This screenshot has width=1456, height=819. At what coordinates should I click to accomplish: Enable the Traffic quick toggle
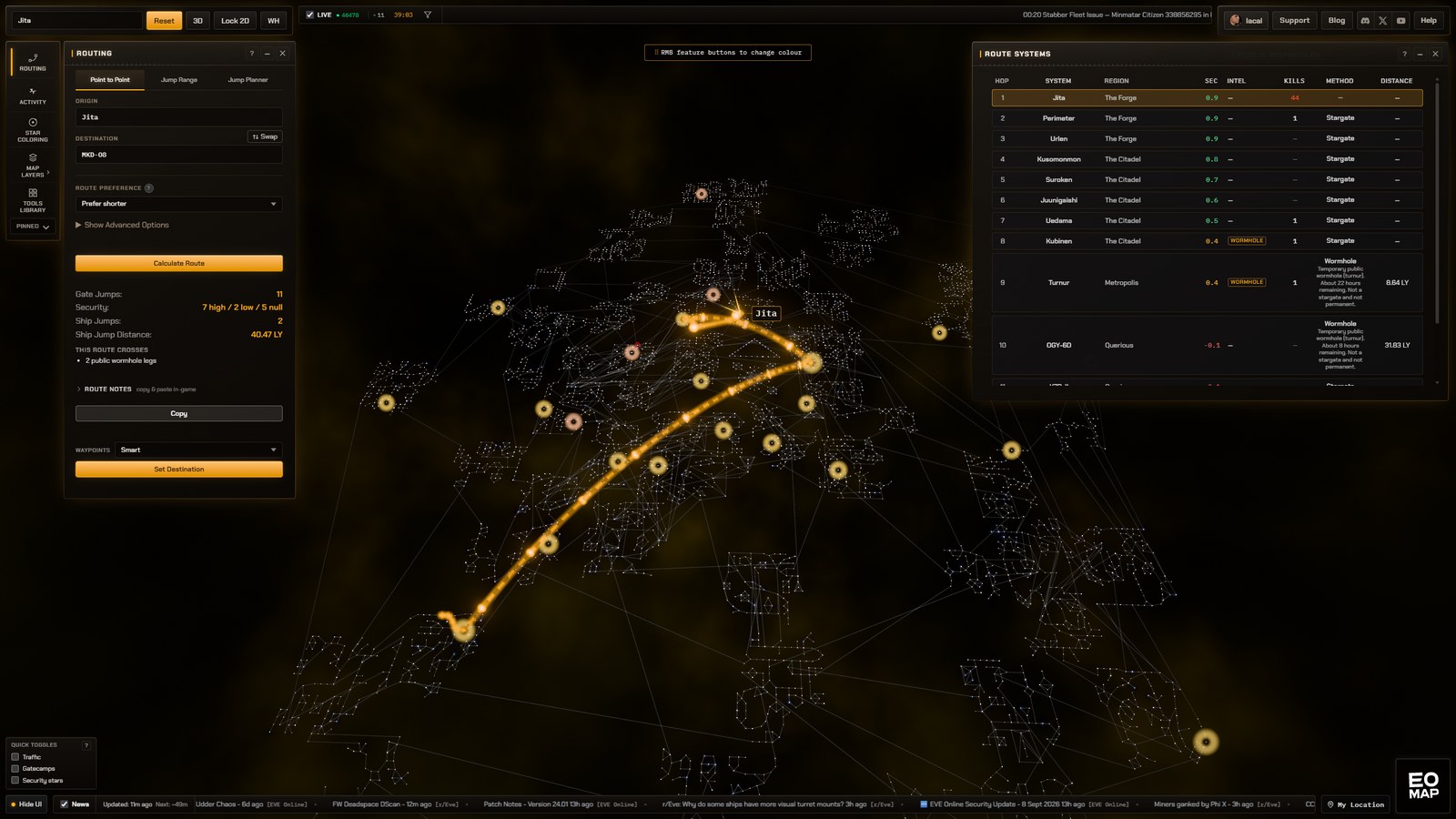(x=15, y=757)
